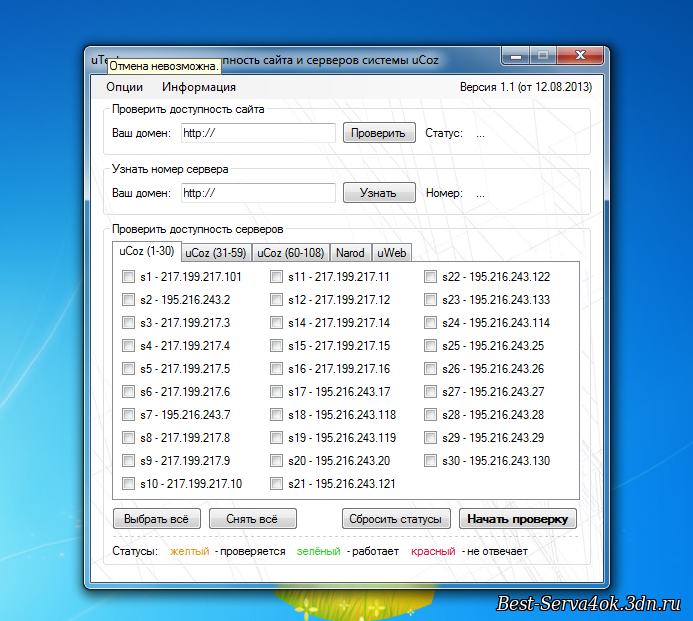
Task: Toggle s18 - 195.216.243.118 checkbox
Action: click(x=276, y=415)
